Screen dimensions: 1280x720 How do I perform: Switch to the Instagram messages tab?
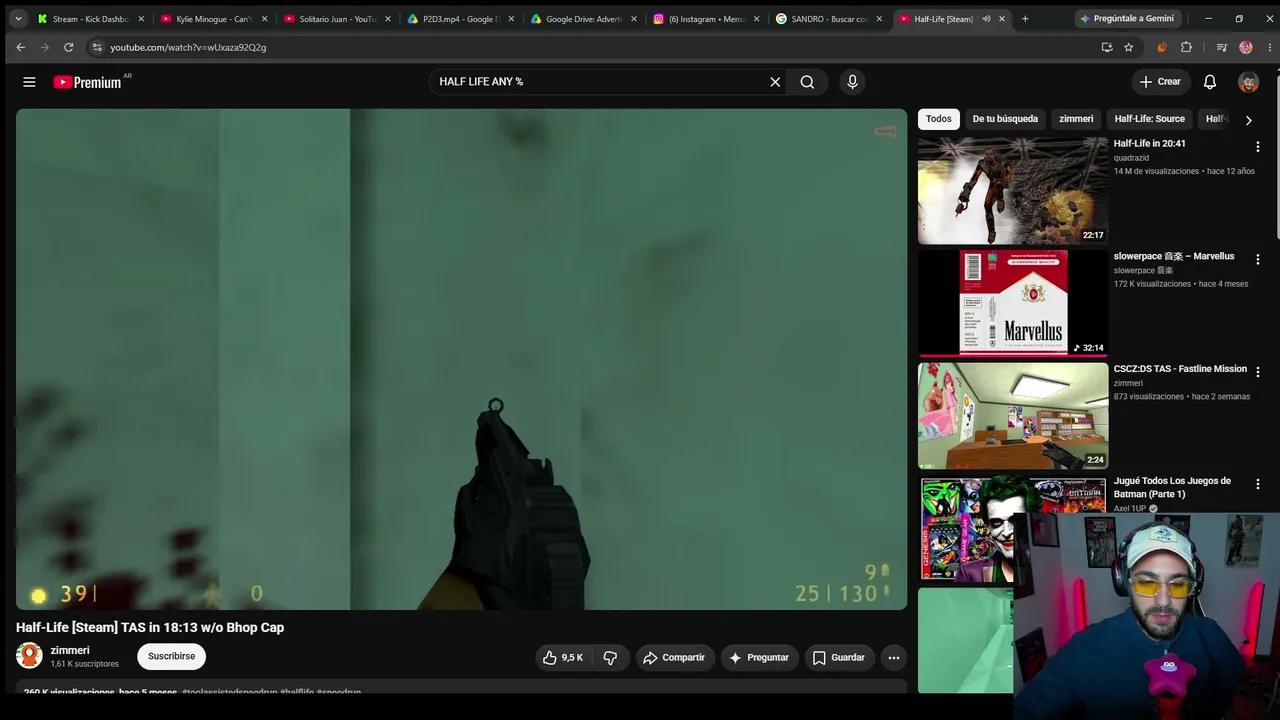[x=707, y=19]
